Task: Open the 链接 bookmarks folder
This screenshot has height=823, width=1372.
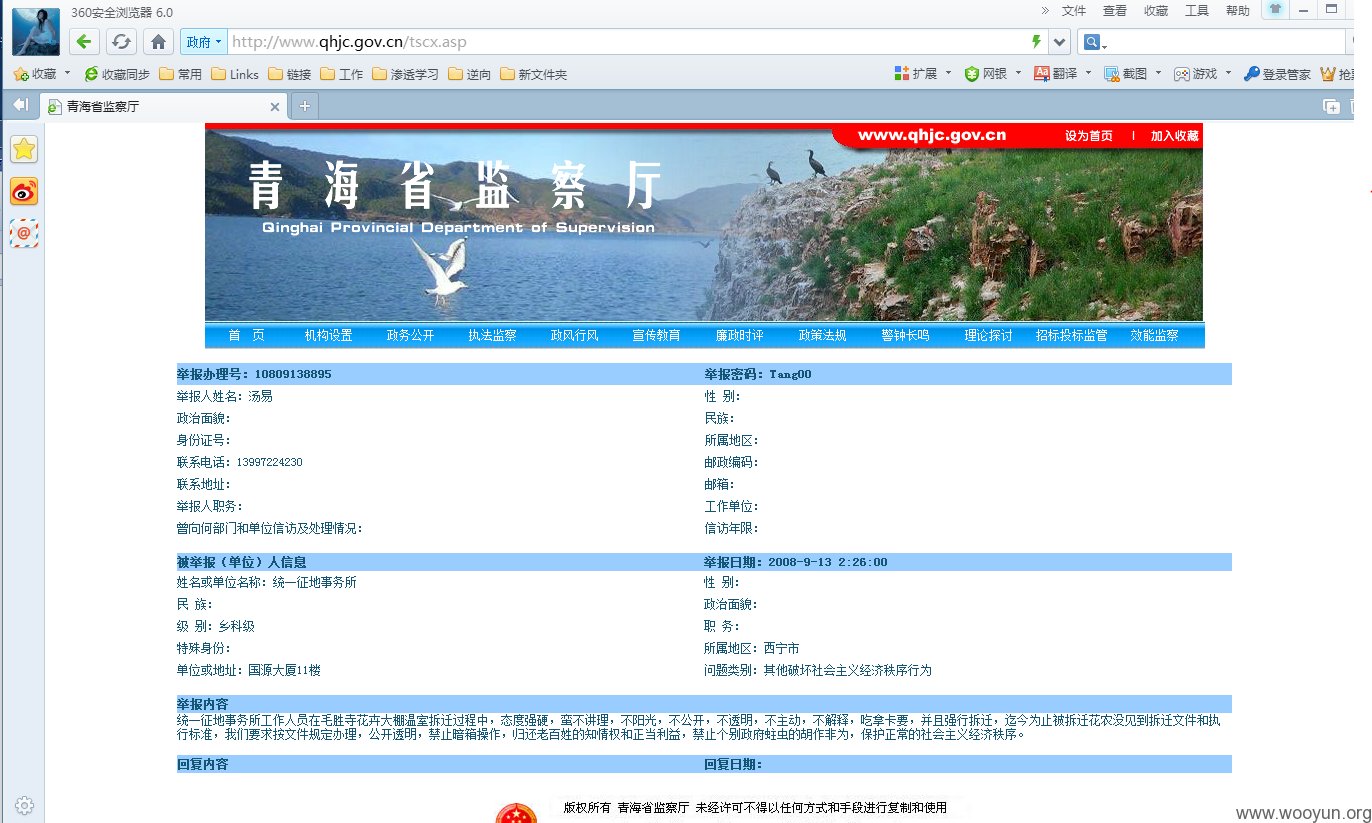Action: (x=290, y=74)
